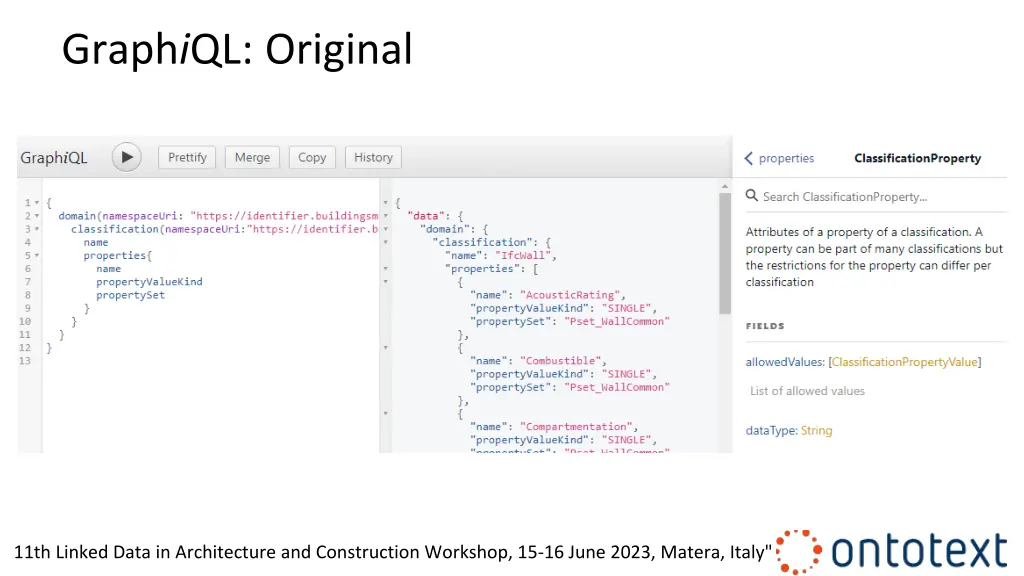
Task: Click the results pane vertical scrollbar thumb
Action: [x=724, y=253]
